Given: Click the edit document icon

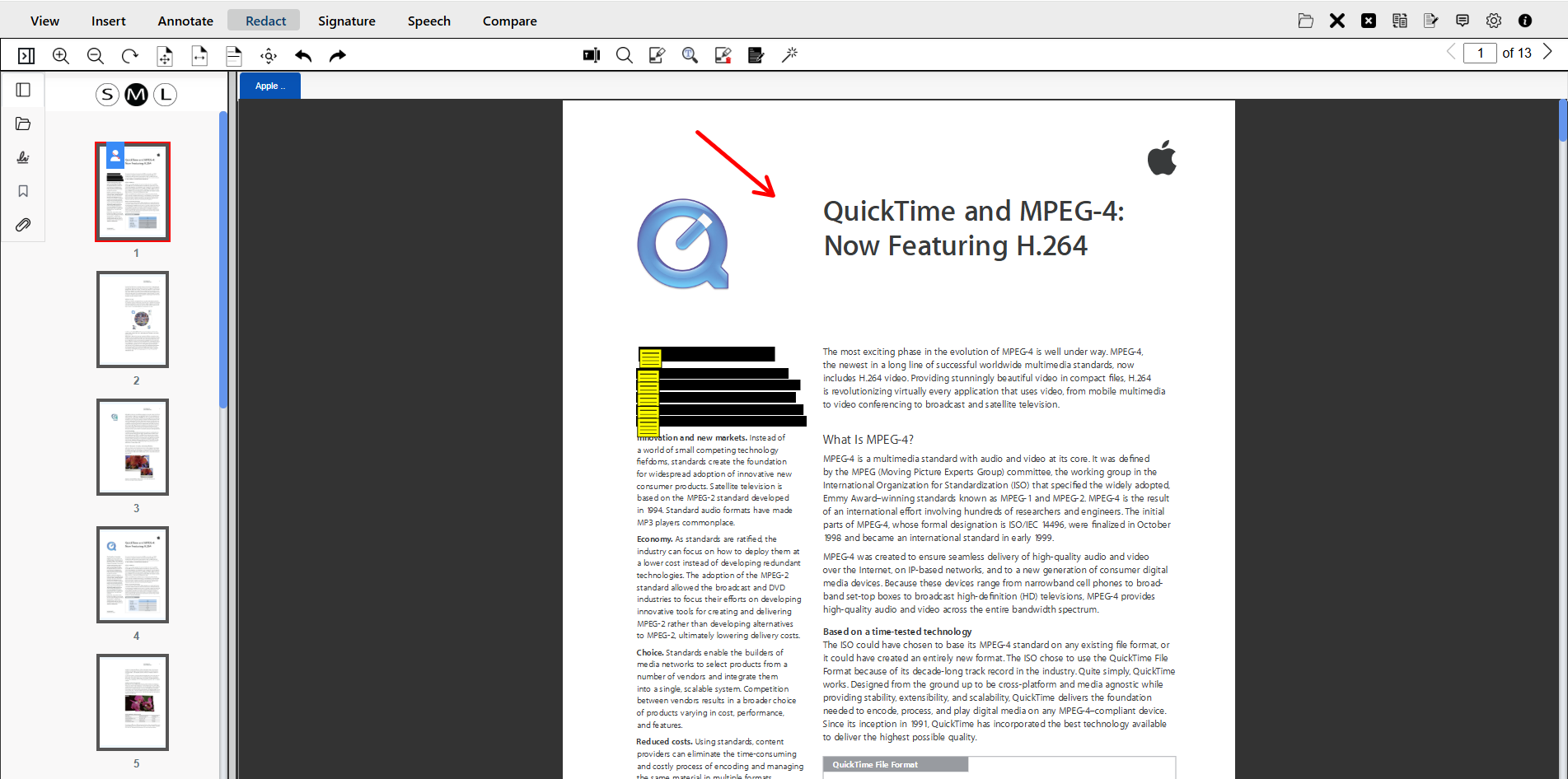Looking at the screenshot, I should [x=1431, y=21].
